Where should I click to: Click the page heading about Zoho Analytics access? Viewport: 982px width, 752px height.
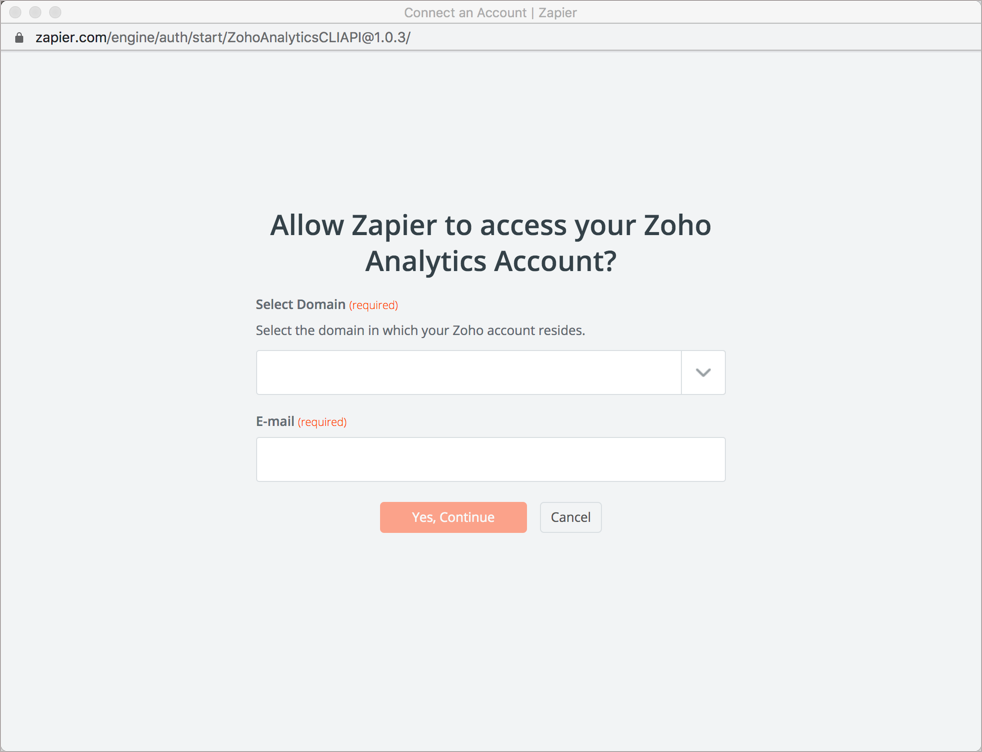(490, 242)
